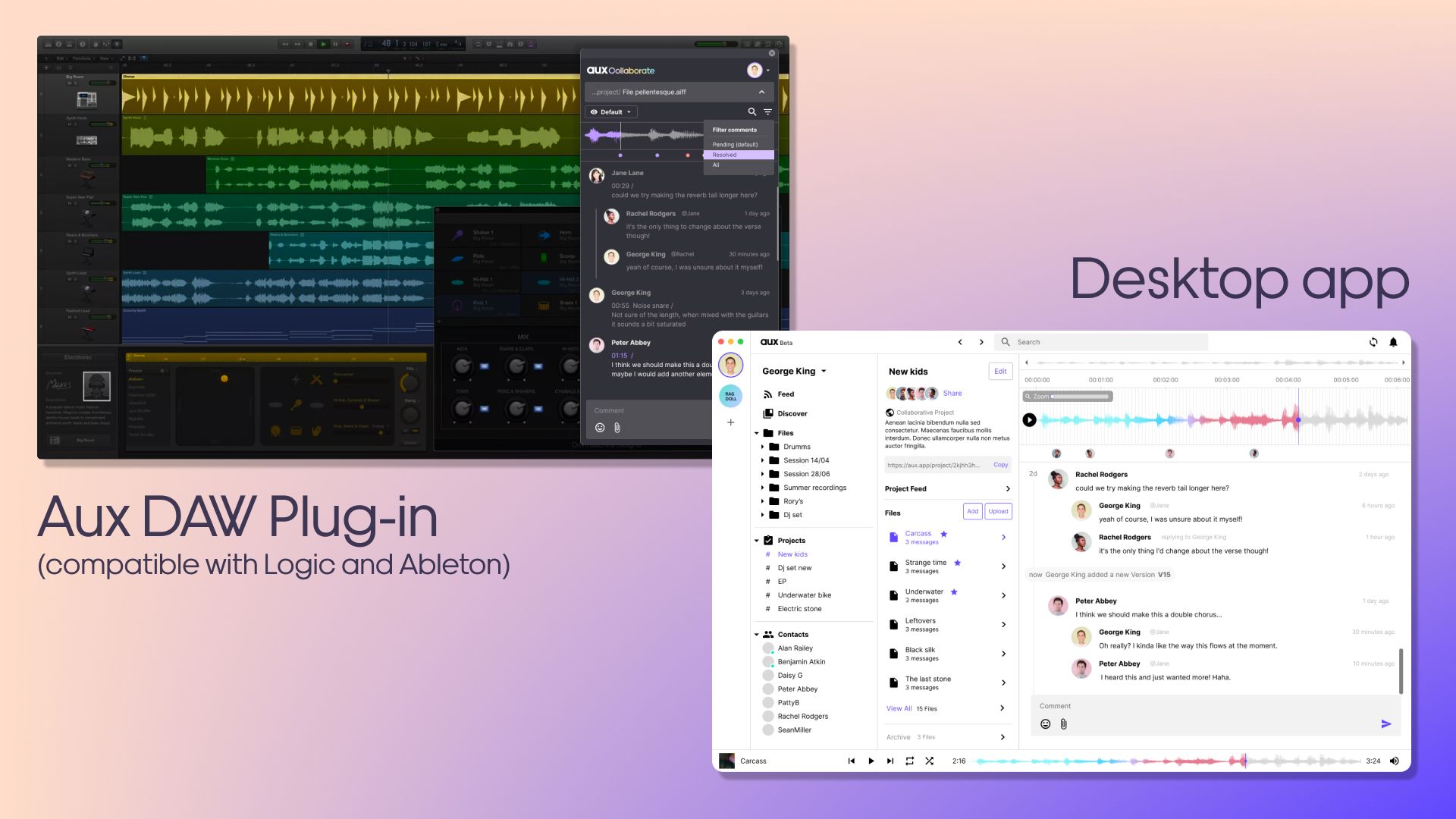Viewport: 1456px width, 819px height.
Task: Open emoji picker in plug-in comment box
Action: point(600,428)
